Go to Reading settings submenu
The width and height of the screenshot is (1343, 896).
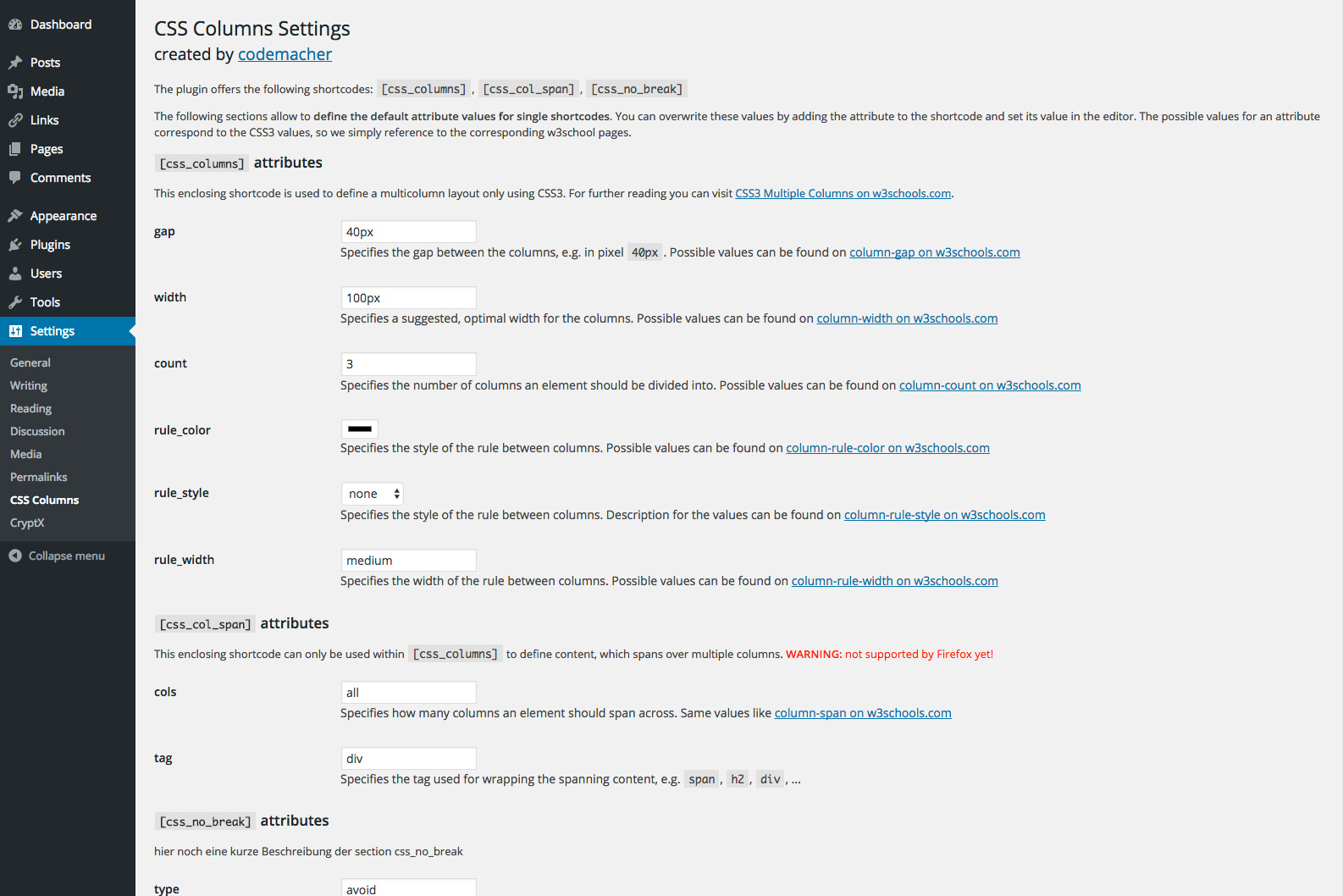[31, 408]
